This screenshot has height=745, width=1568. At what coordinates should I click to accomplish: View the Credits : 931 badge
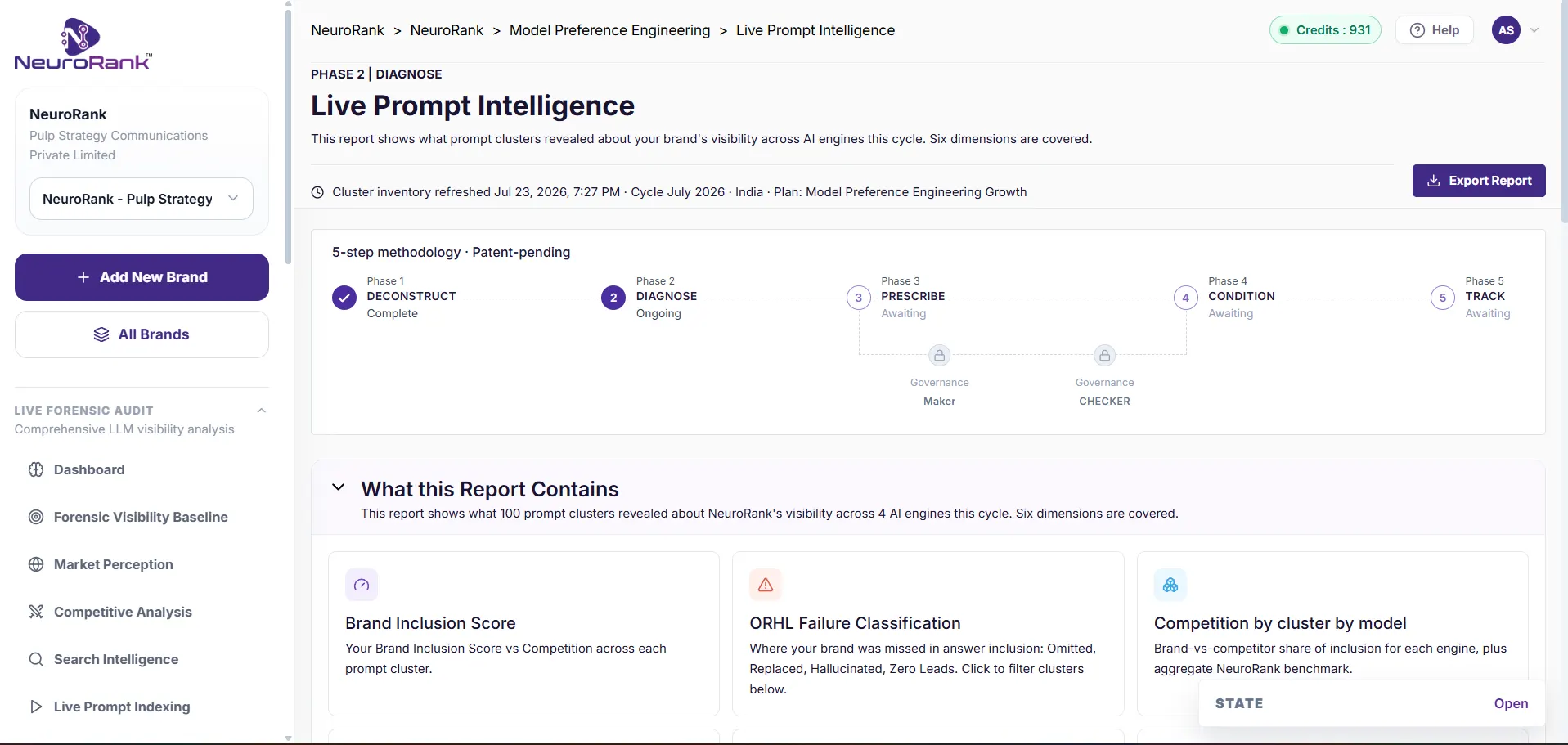click(x=1325, y=30)
